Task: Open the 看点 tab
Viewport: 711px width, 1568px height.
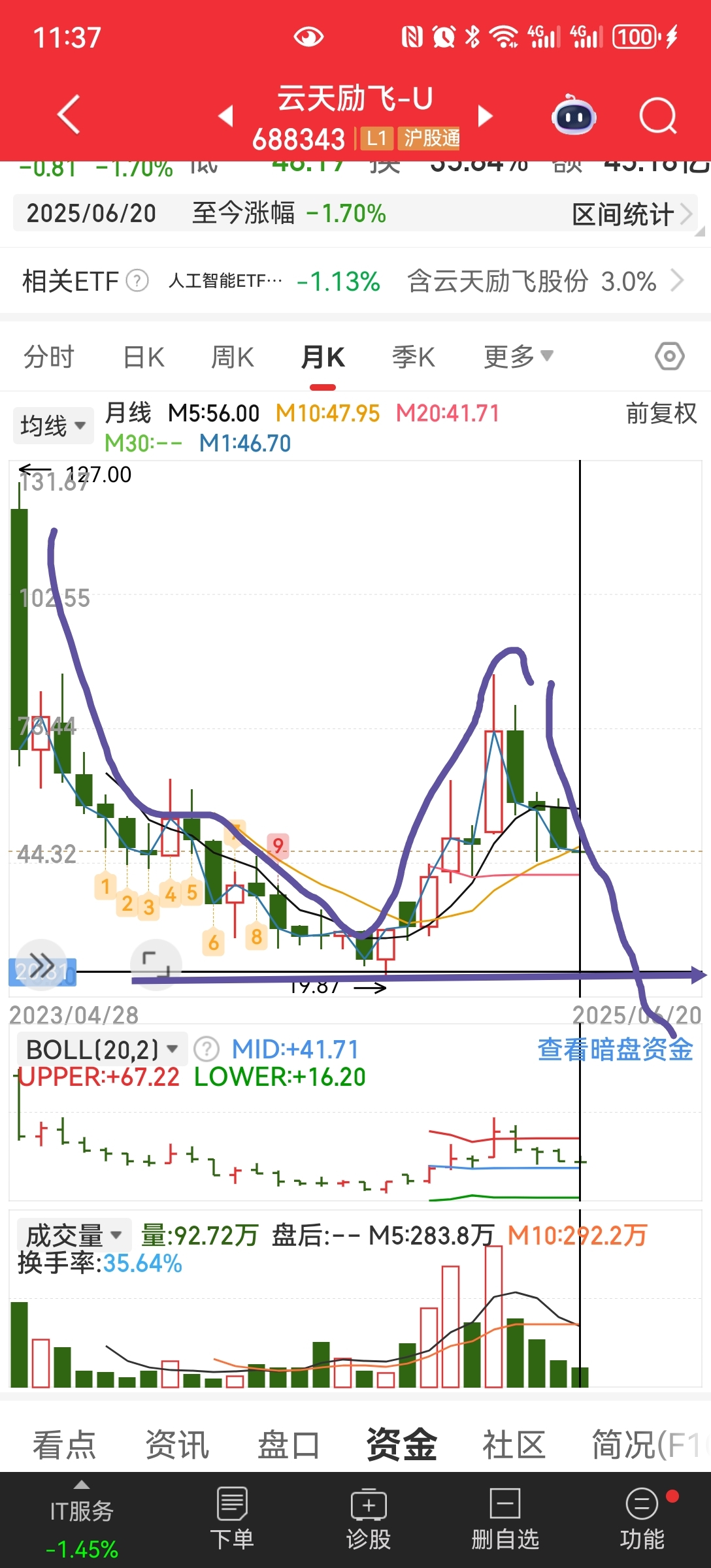Action: [x=65, y=1444]
